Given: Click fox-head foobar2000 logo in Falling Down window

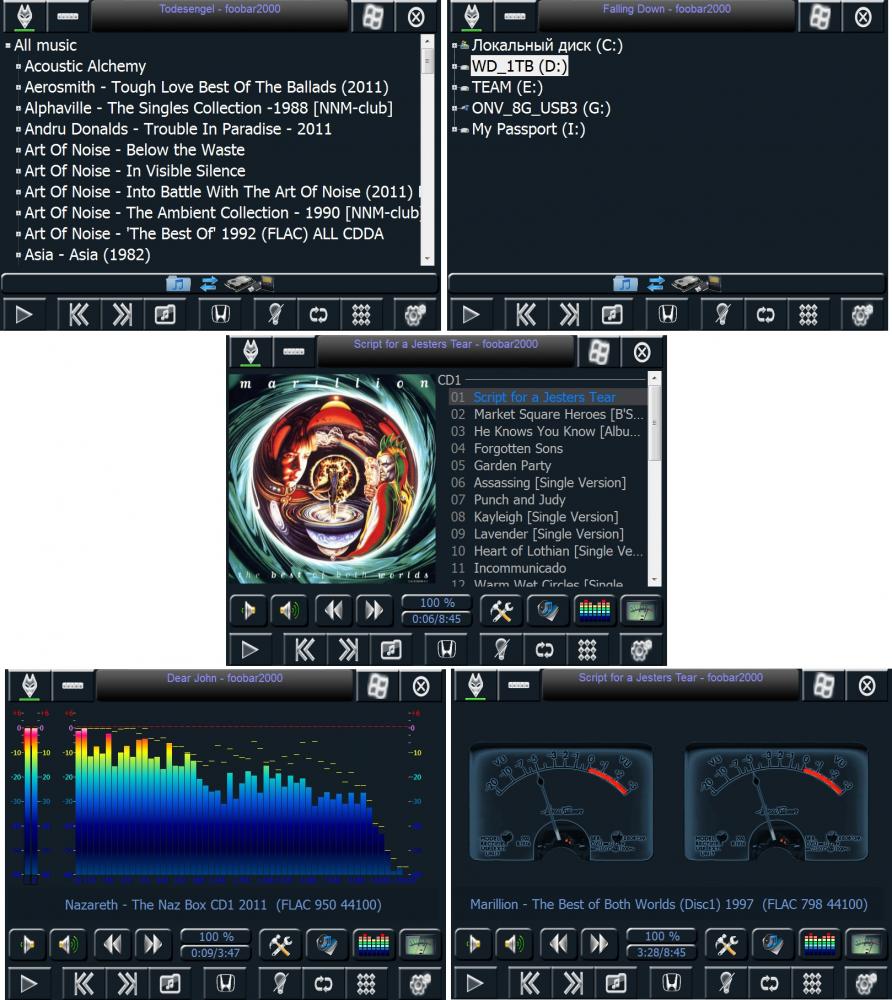Looking at the screenshot, I should coord(468,16).
